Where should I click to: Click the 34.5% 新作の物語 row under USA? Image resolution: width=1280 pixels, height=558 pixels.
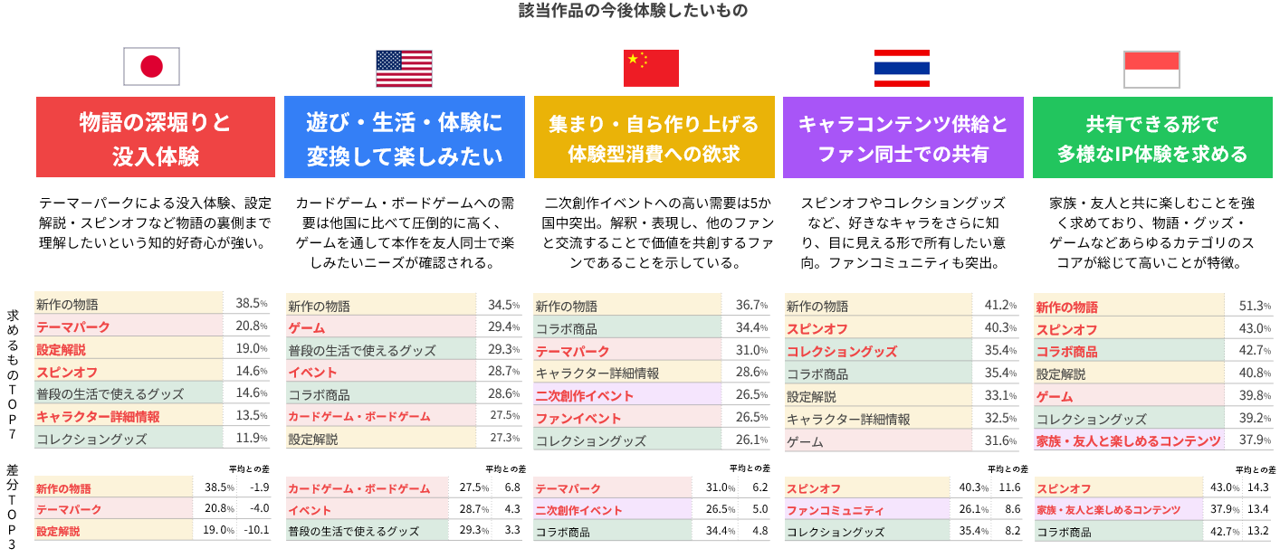[x=404, y=305]
